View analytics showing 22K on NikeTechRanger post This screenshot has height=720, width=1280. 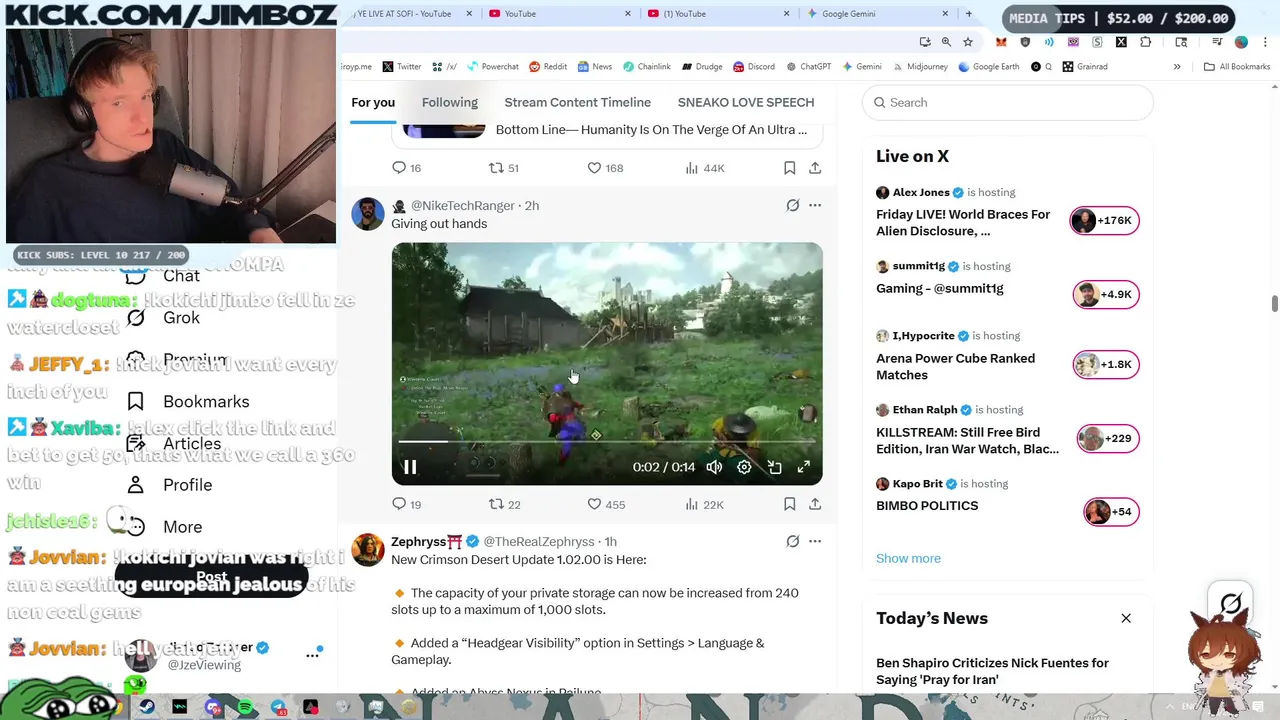pyautogui.click(x=704, y=504)
